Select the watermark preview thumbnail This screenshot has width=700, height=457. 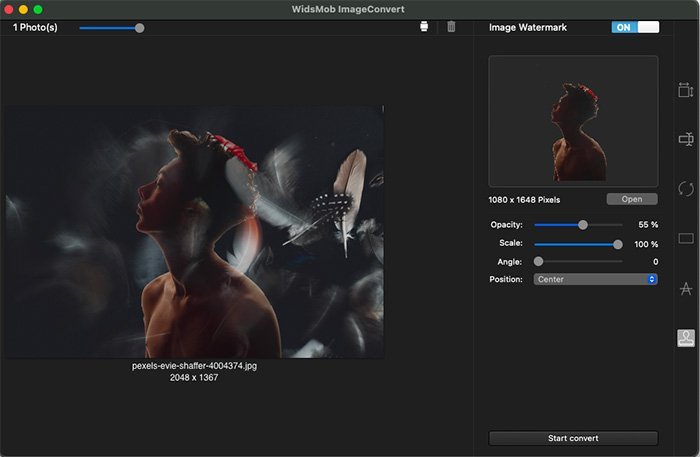(573, 121)
